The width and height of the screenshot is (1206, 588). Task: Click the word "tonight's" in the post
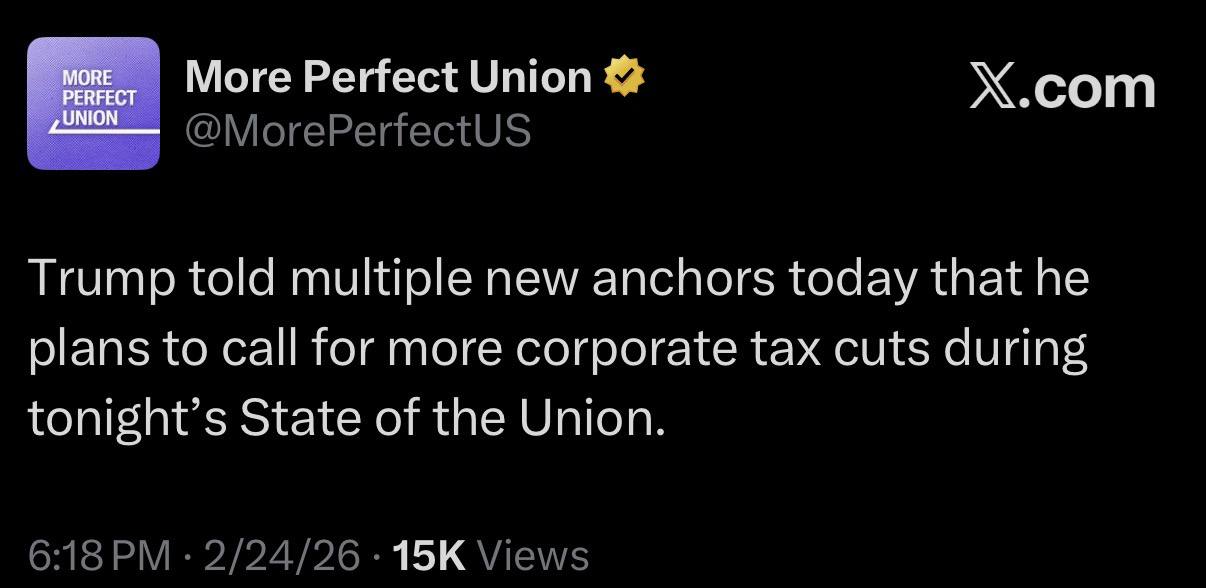pos(119,418)
